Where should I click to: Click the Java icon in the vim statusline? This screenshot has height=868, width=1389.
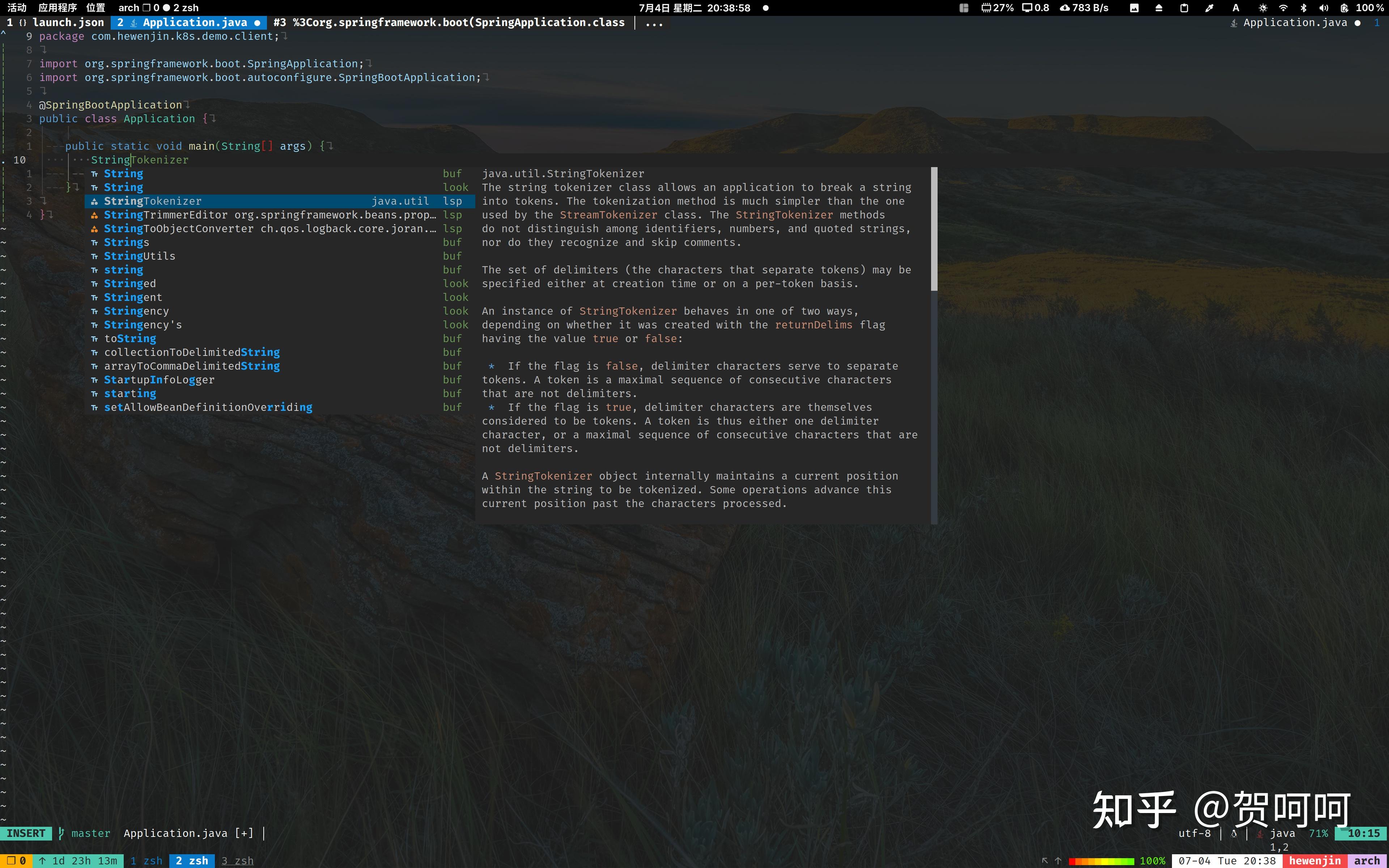[x=1260, y=834]
